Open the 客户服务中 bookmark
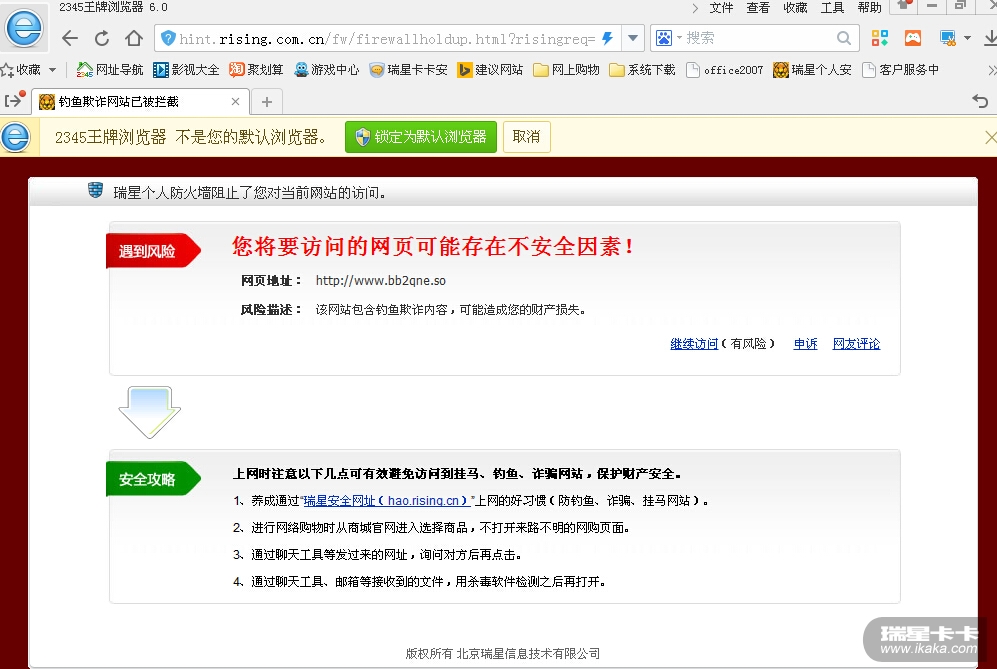997x669 pixels. point(900,70)
